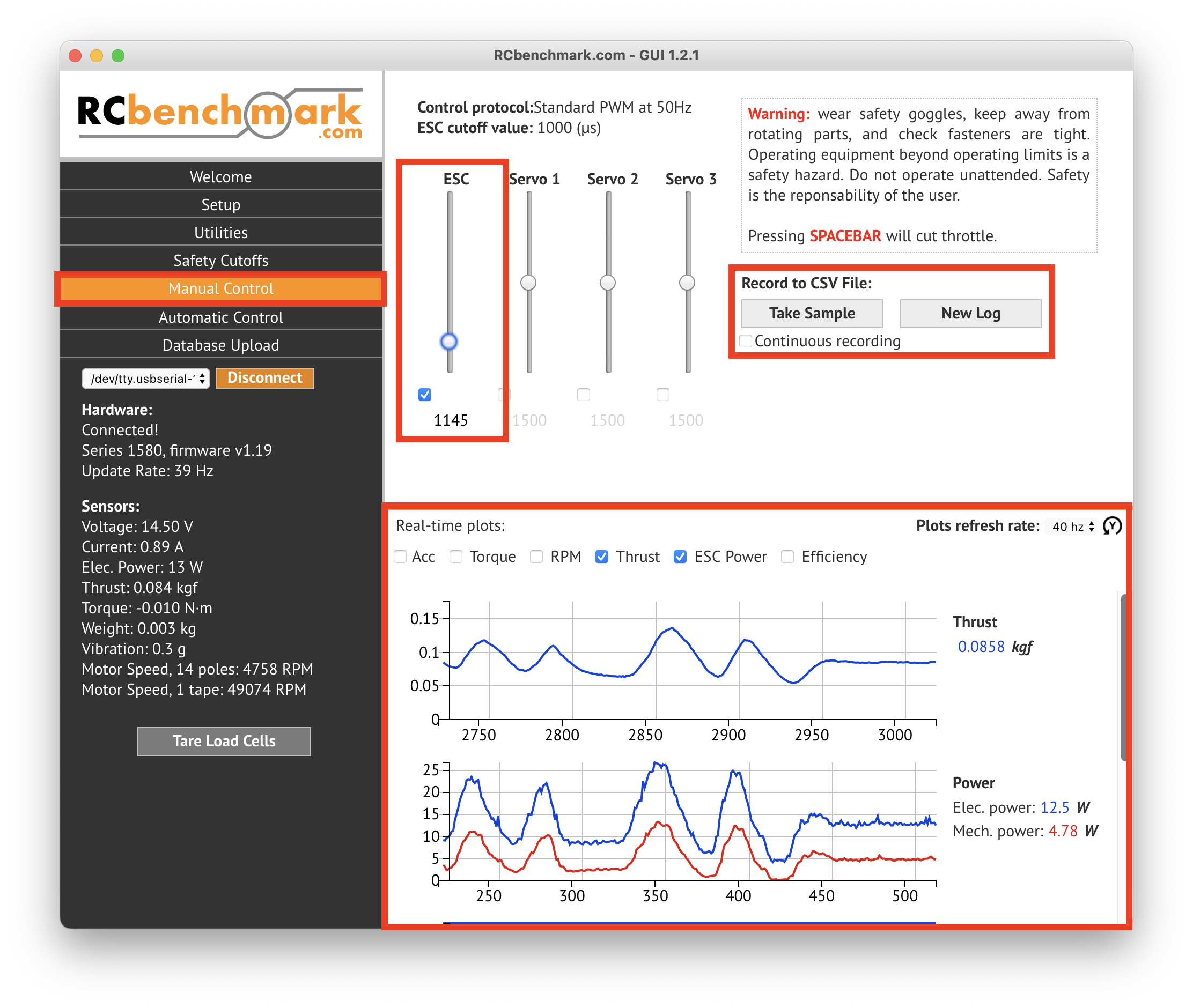Switch to Automatic Control page
1193x1008 pixels.
(220, 317)
